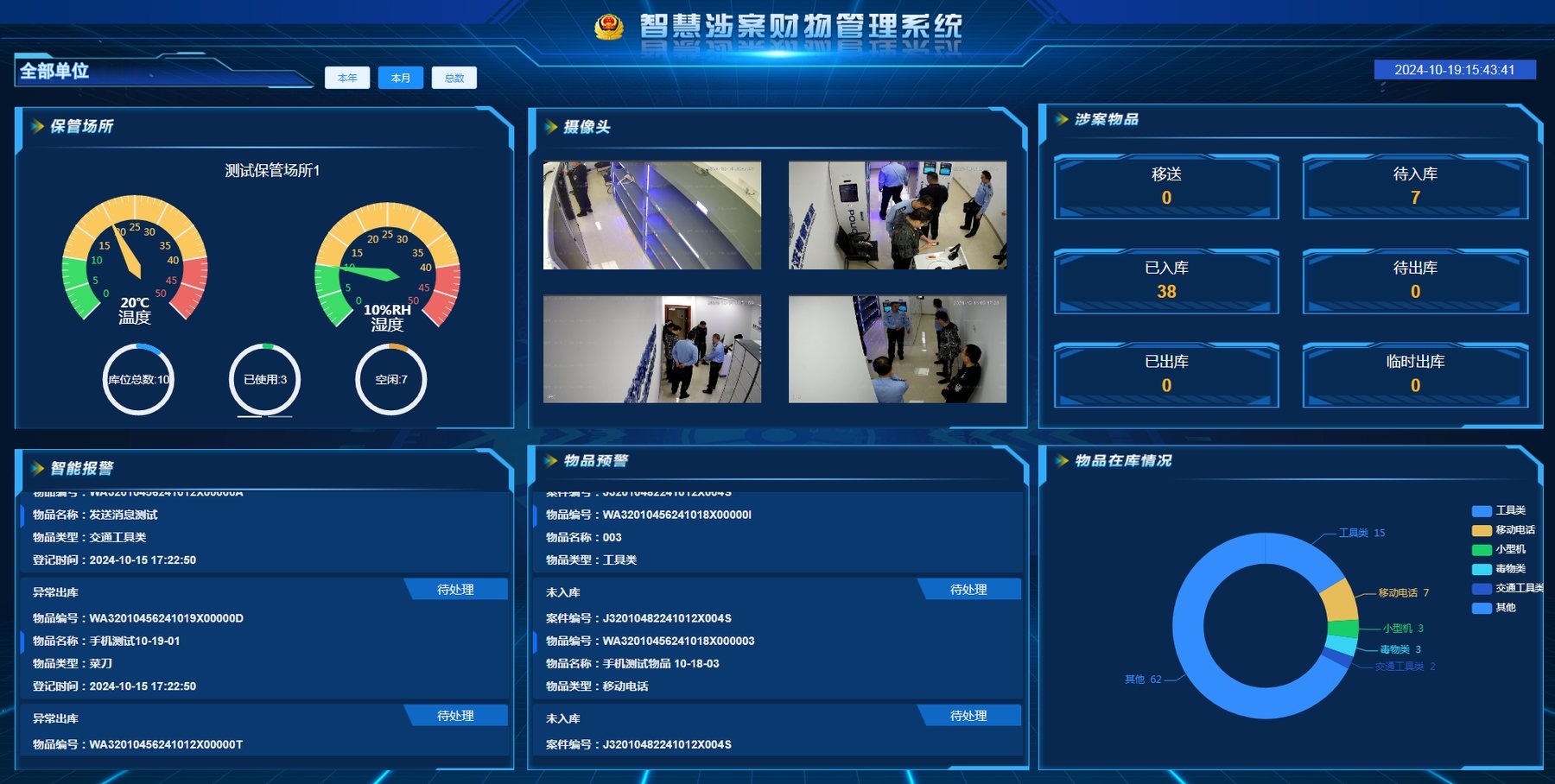Click the arrow icon beside 涉案物品
Image resolution: width=1555 pixels, height=784 pixels.
(x=1063, y=119)
